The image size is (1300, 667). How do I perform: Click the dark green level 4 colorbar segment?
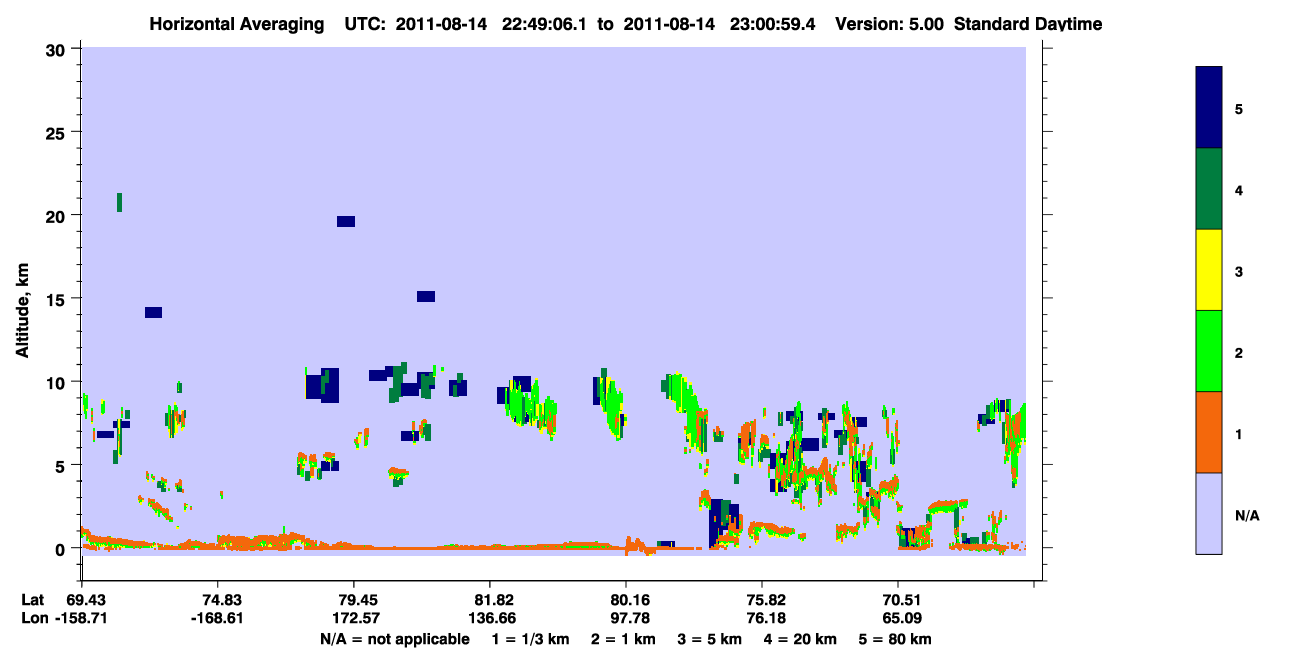click(x=1209, y=189)
